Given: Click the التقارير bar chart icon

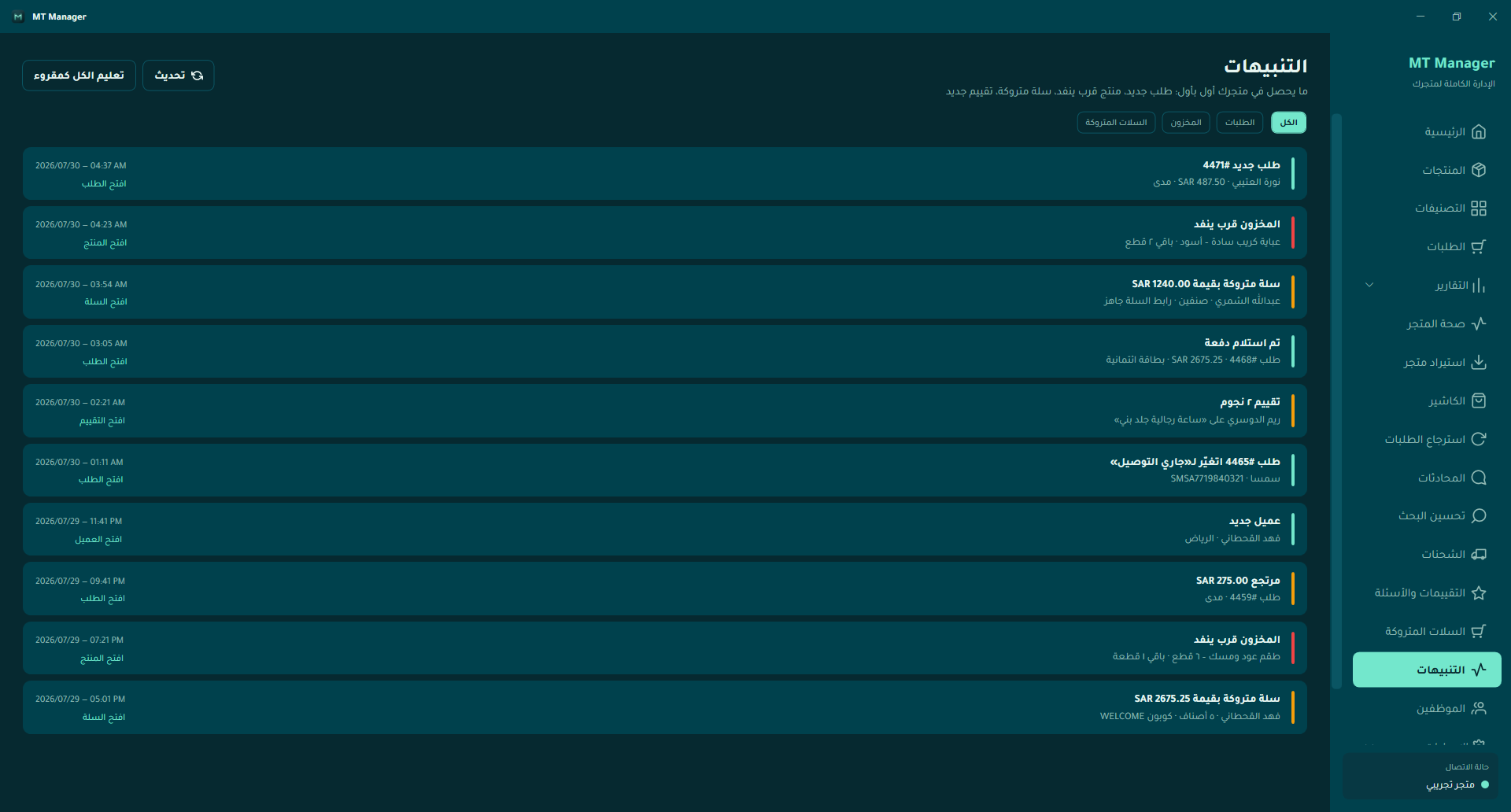Looking at the screenshot, I should (1479, 285).
